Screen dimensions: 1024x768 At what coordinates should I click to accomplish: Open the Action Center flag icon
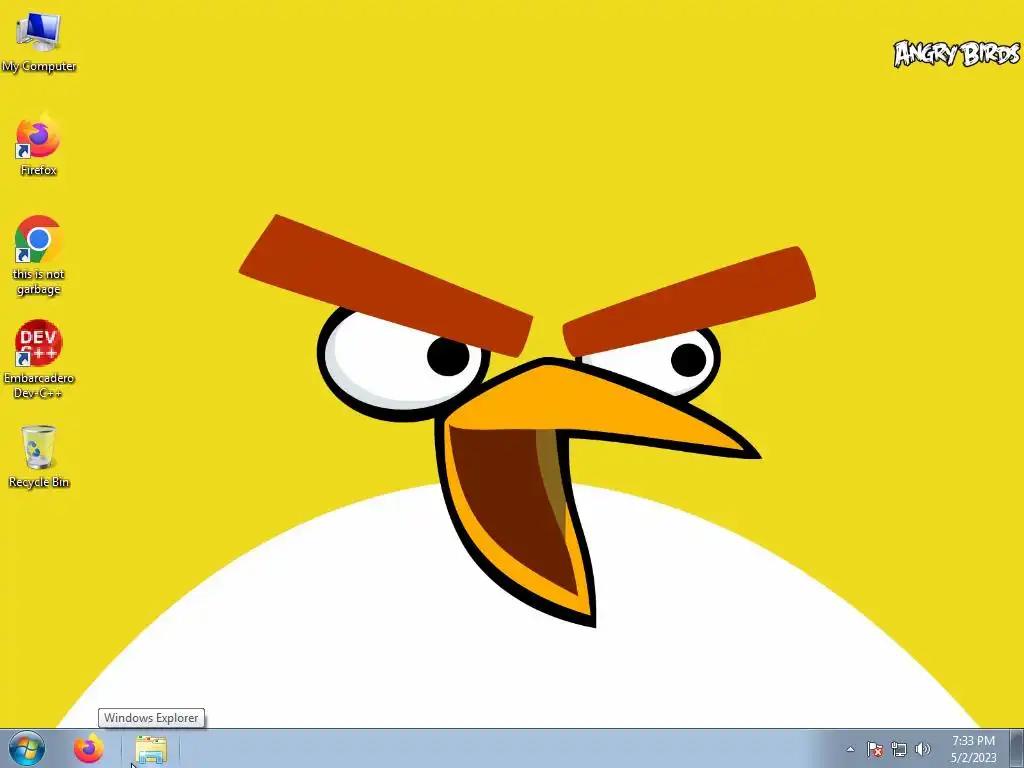[x=875, y=749]
